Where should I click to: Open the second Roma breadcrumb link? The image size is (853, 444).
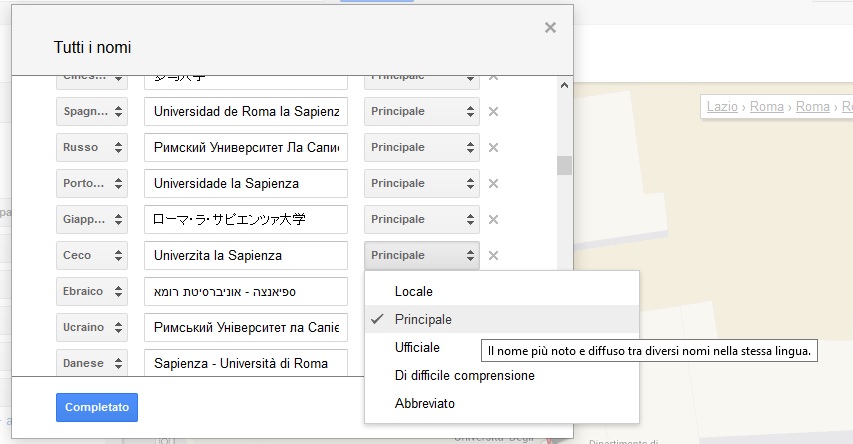point(813,107)
